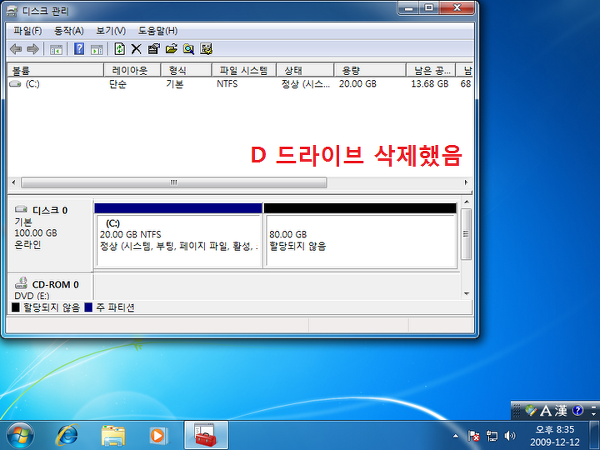
Task: Sort by the 파일 시스템 column header
Action: (x=244, y=70)
